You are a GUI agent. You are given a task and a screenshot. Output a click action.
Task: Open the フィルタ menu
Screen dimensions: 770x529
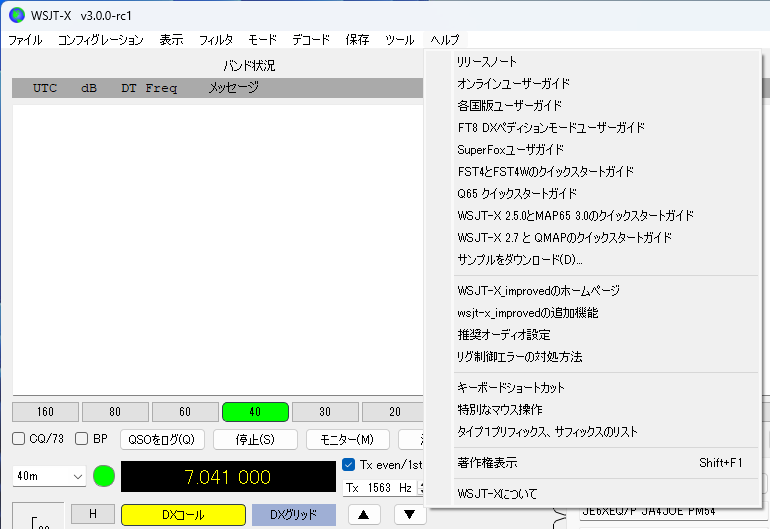[216, 40]
